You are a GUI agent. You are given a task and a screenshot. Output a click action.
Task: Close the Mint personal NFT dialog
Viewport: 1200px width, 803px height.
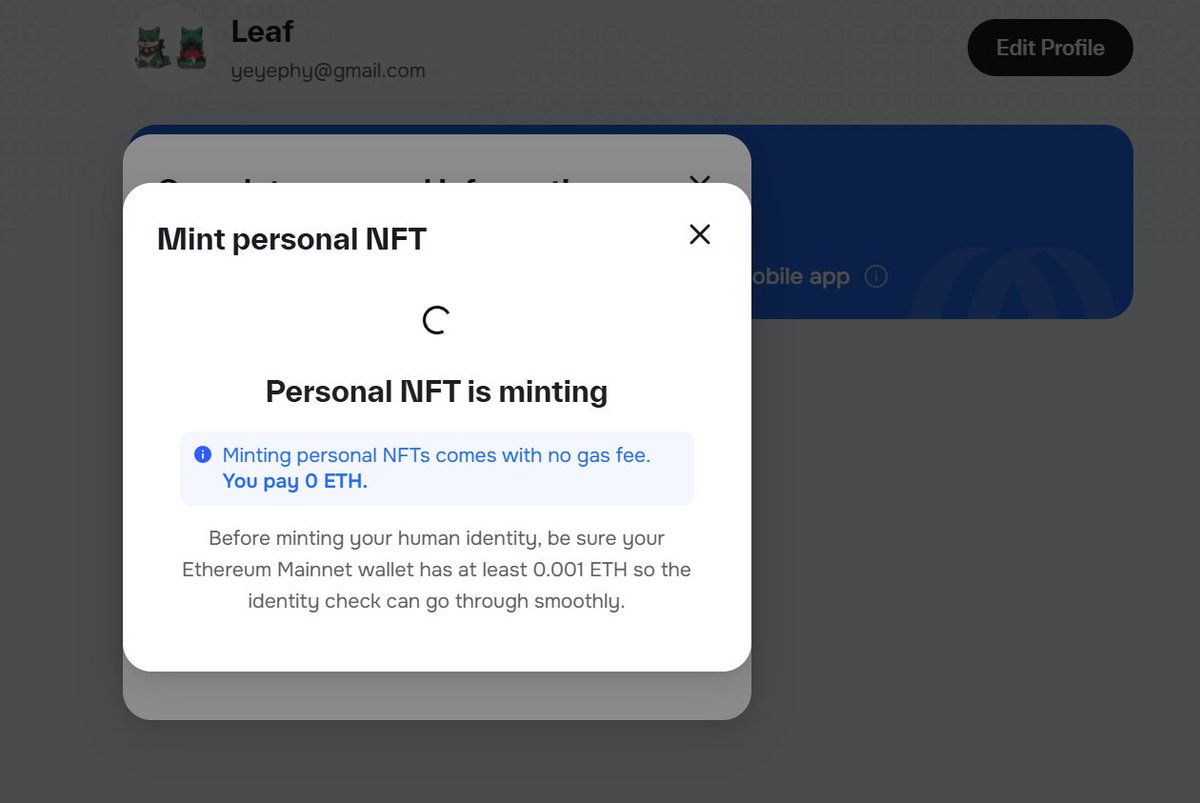click(700, 234)
